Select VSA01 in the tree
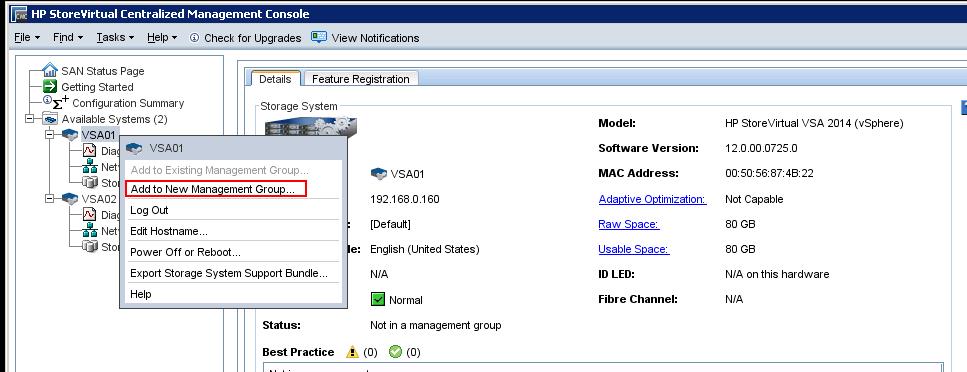The image size is (967, 372). coord(98,134)
